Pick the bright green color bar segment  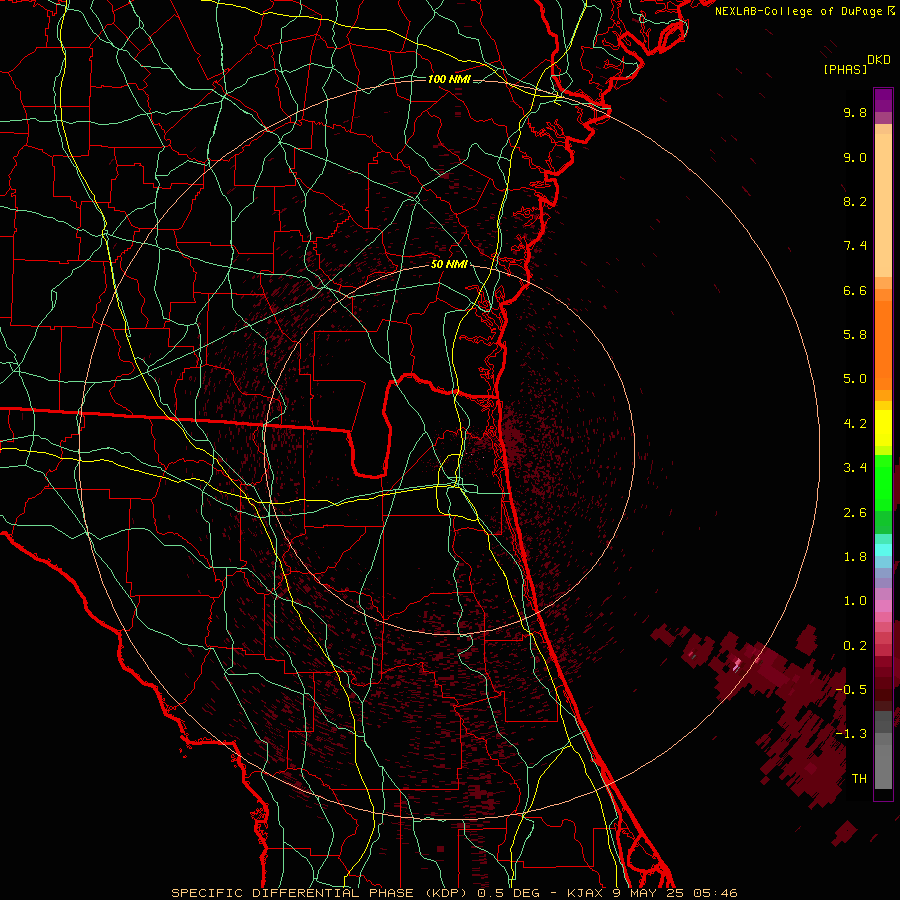pyautogui.click(x=883, y=483)
